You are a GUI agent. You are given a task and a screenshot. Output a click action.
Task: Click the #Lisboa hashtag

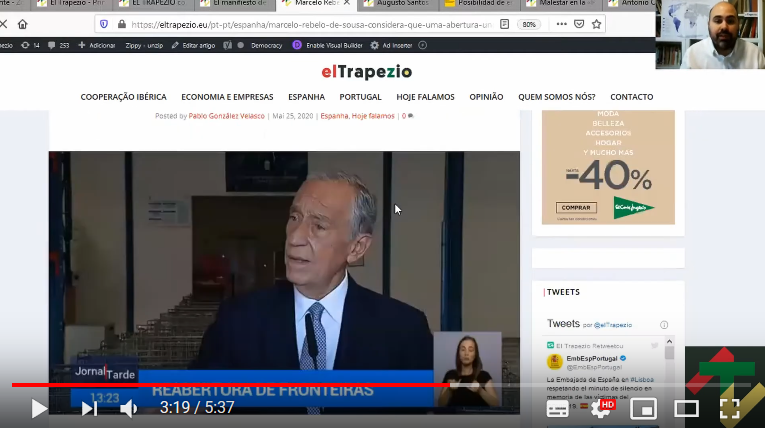pyautogui.click(x=642, y=380)
